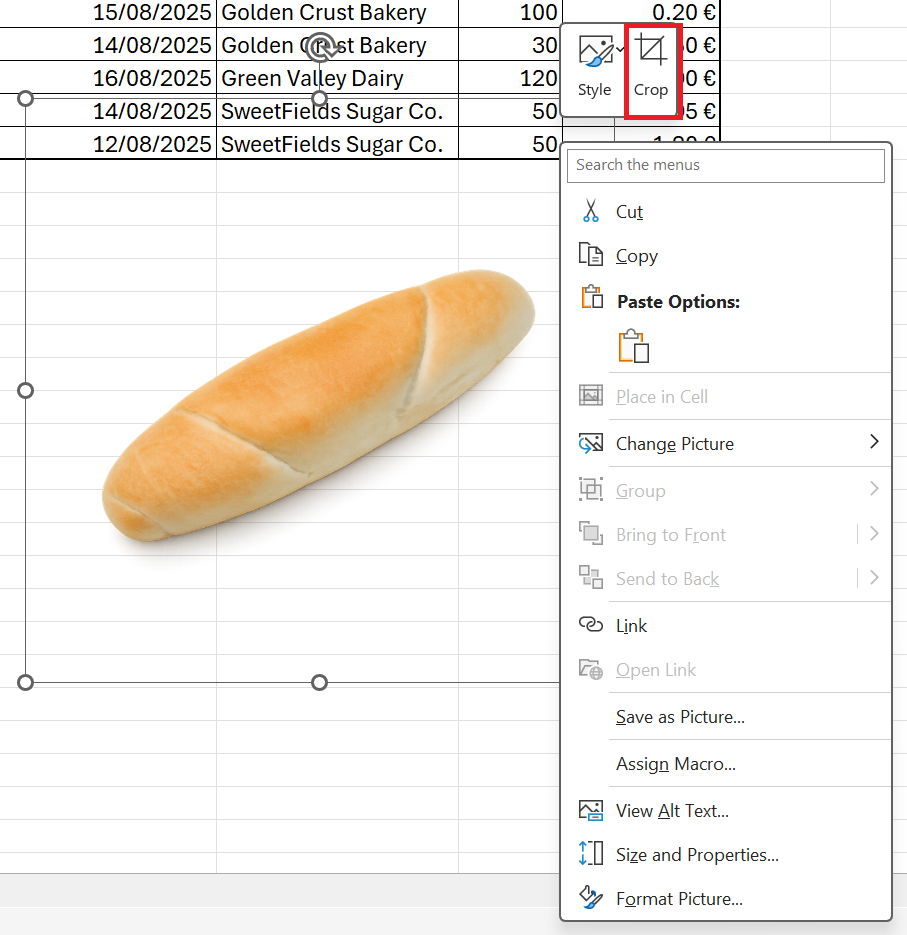Click the Search the menus field

point(726,165)
